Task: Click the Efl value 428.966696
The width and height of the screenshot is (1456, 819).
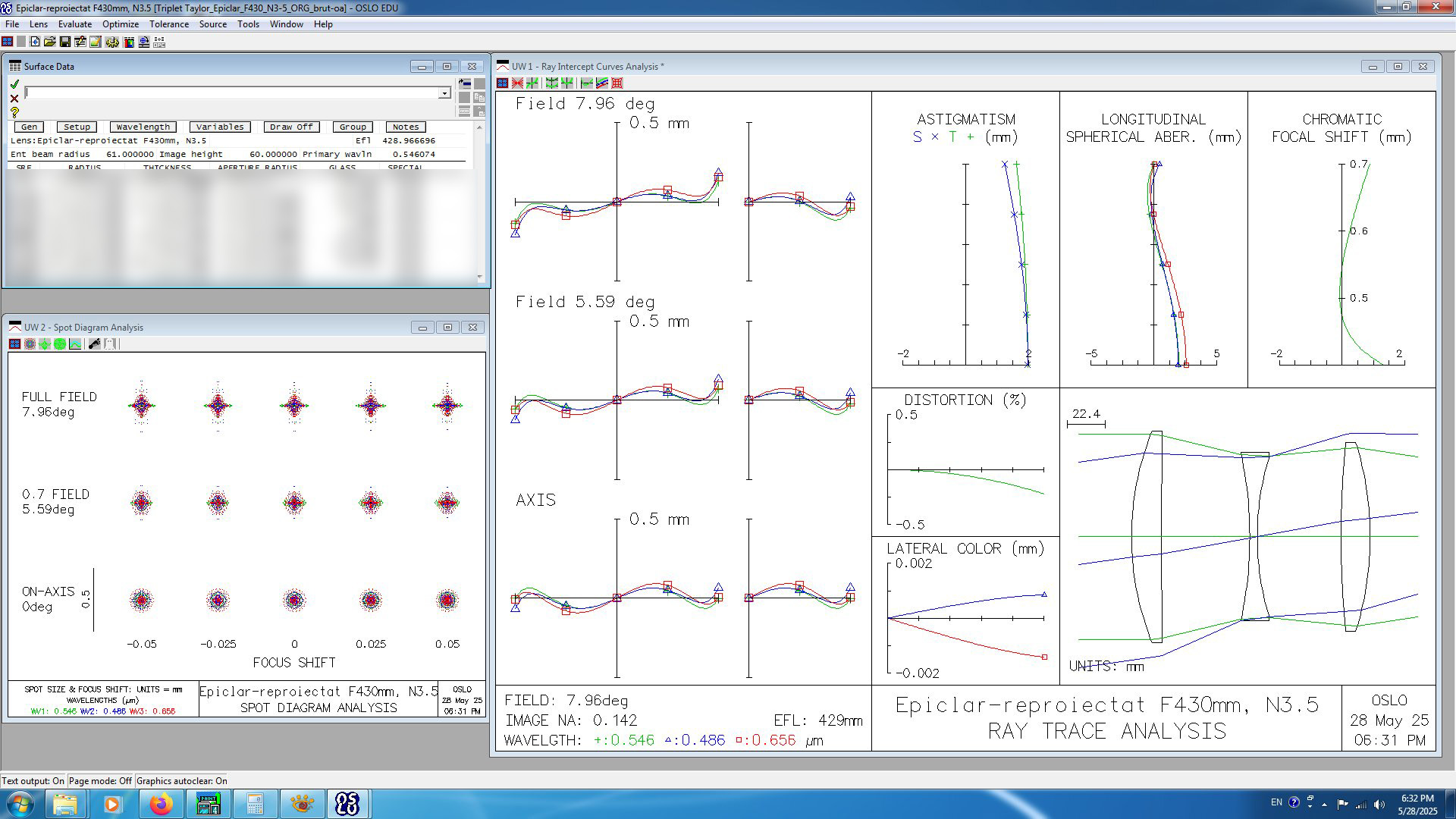Action: point(409,140)
